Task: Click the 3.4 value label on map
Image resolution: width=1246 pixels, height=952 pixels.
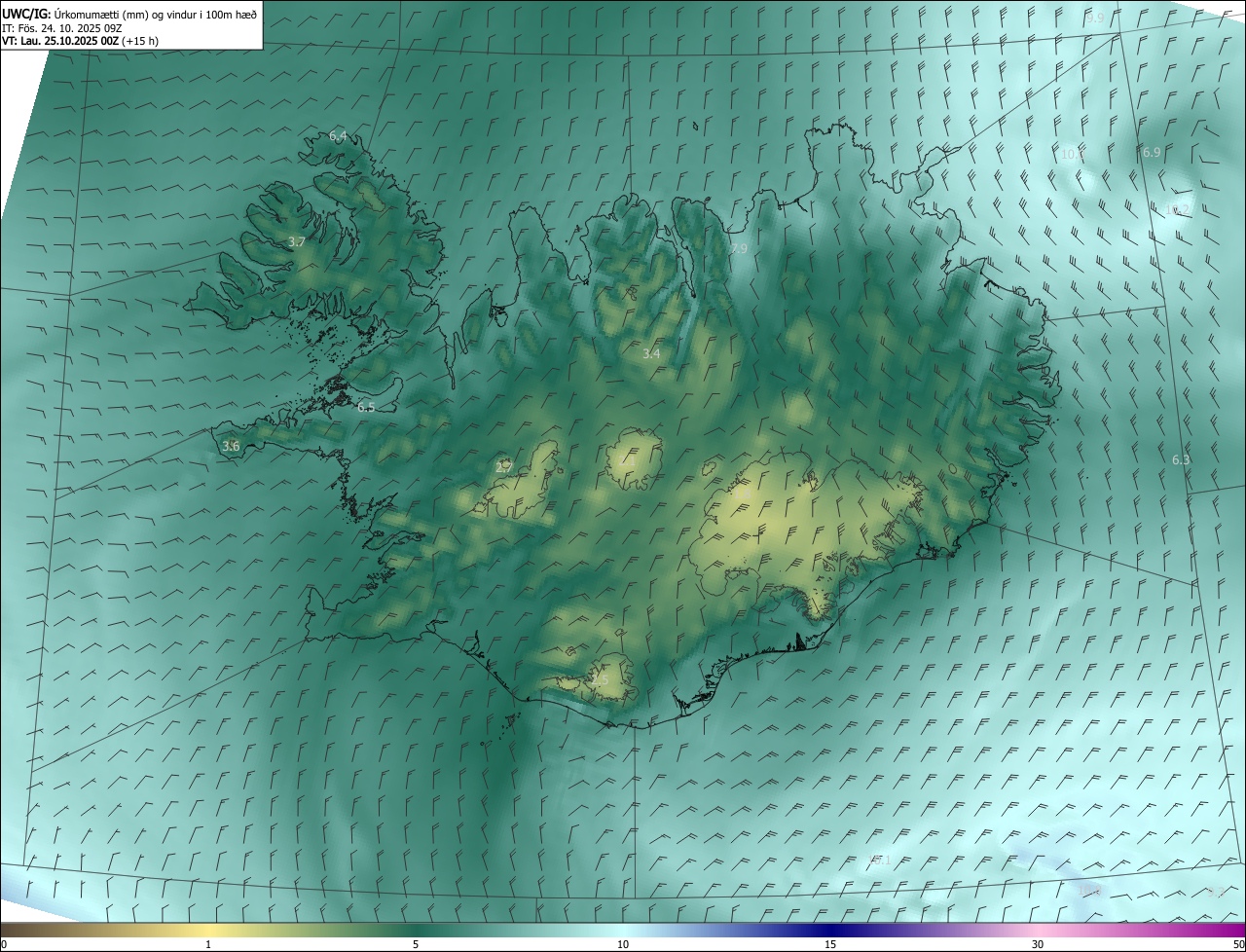Action: [651, 353]
